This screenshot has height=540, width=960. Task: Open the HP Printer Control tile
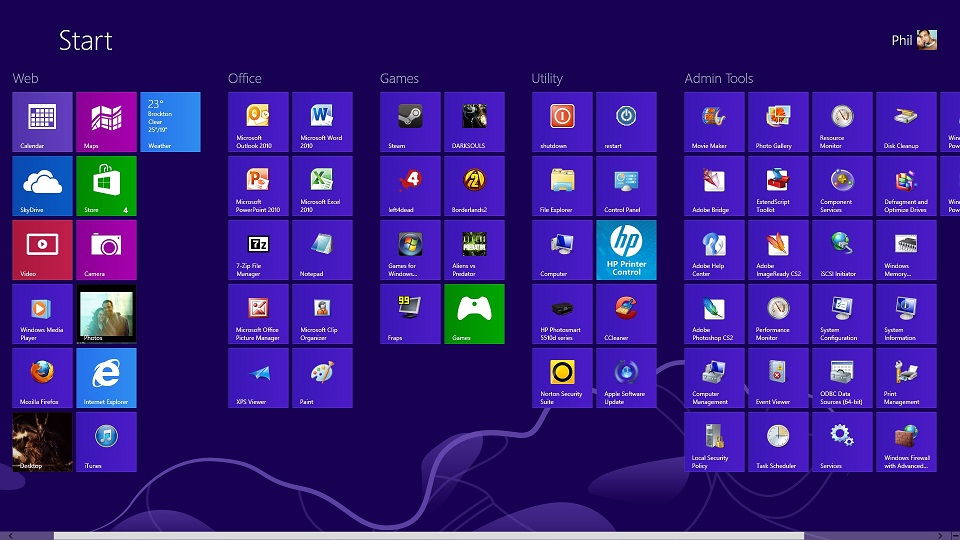626,250
